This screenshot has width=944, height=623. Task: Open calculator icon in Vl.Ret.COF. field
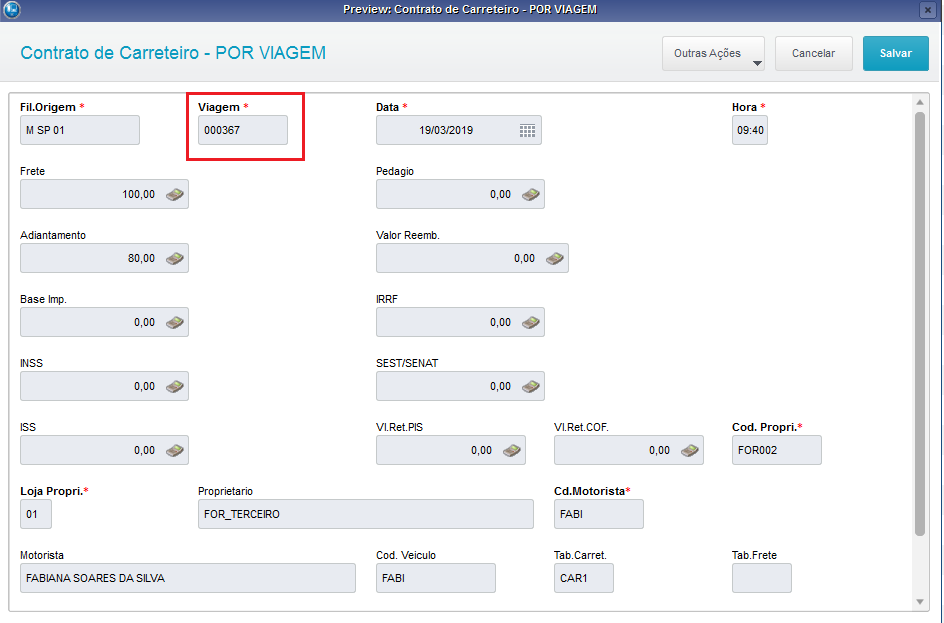click(689, 450)
